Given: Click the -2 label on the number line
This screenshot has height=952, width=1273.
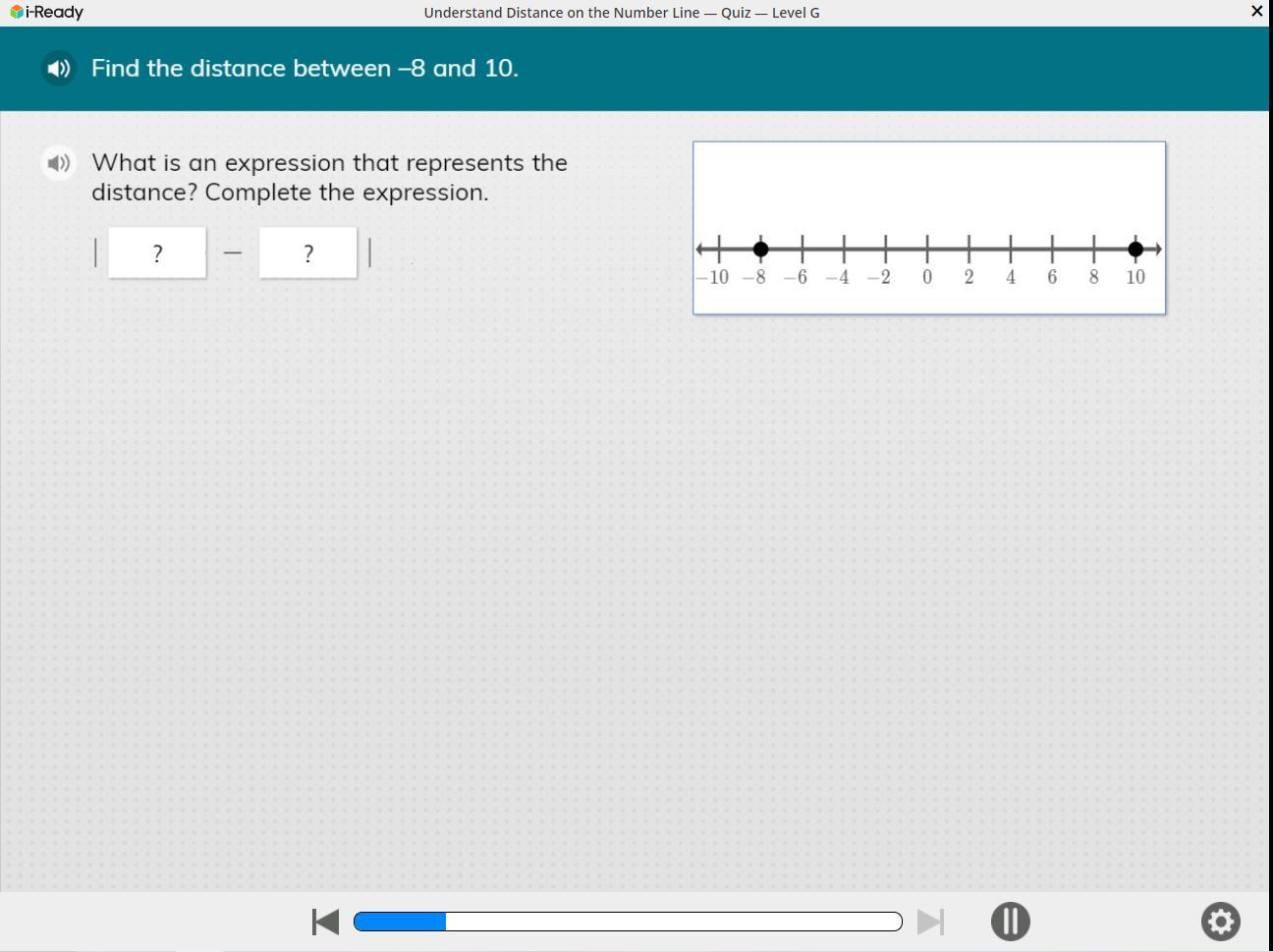Looking at the screenshot, I should (x=878, y=277).
